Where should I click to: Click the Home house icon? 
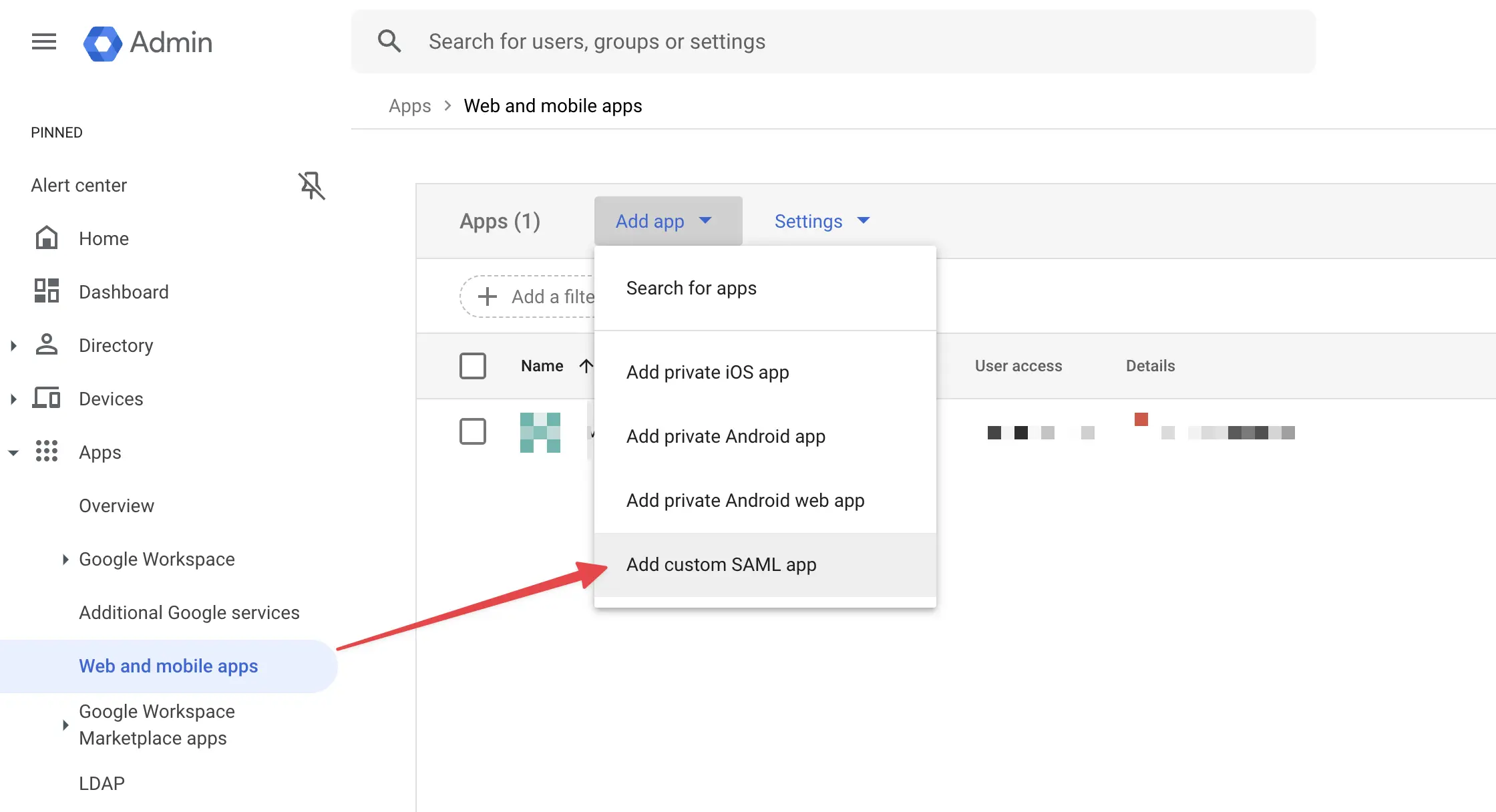tap(47, 238)
